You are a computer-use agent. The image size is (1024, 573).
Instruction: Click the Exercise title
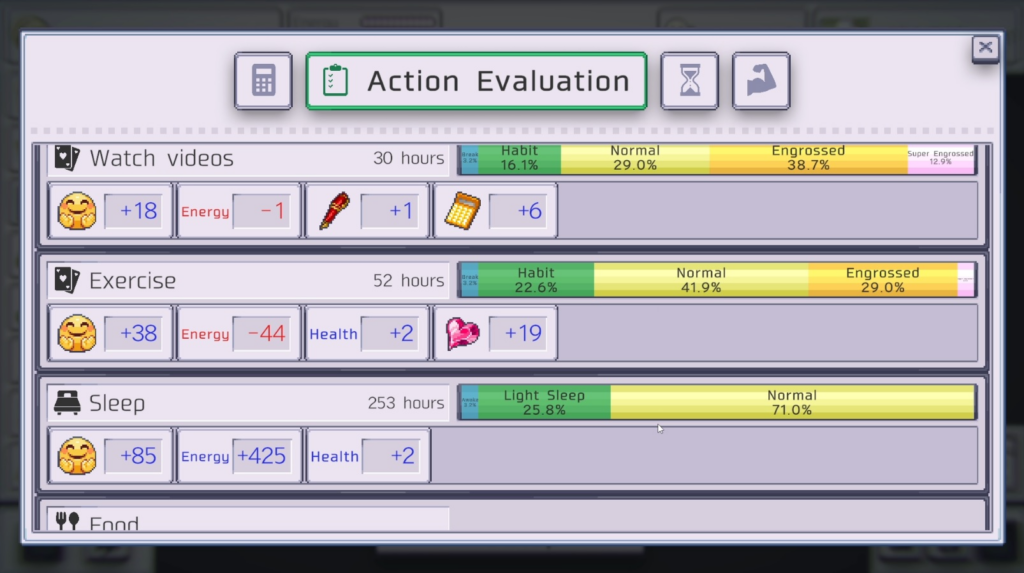[x=133, y=281]
